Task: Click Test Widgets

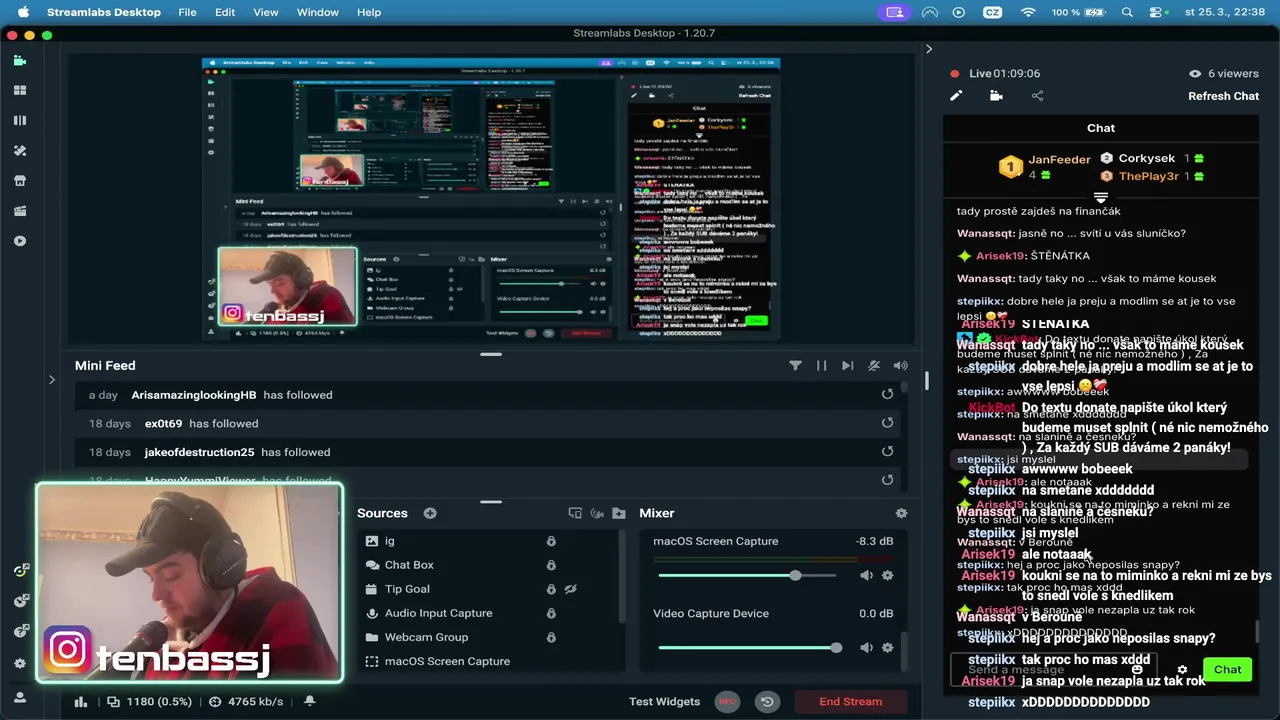Action: click(x=664, y=702)
